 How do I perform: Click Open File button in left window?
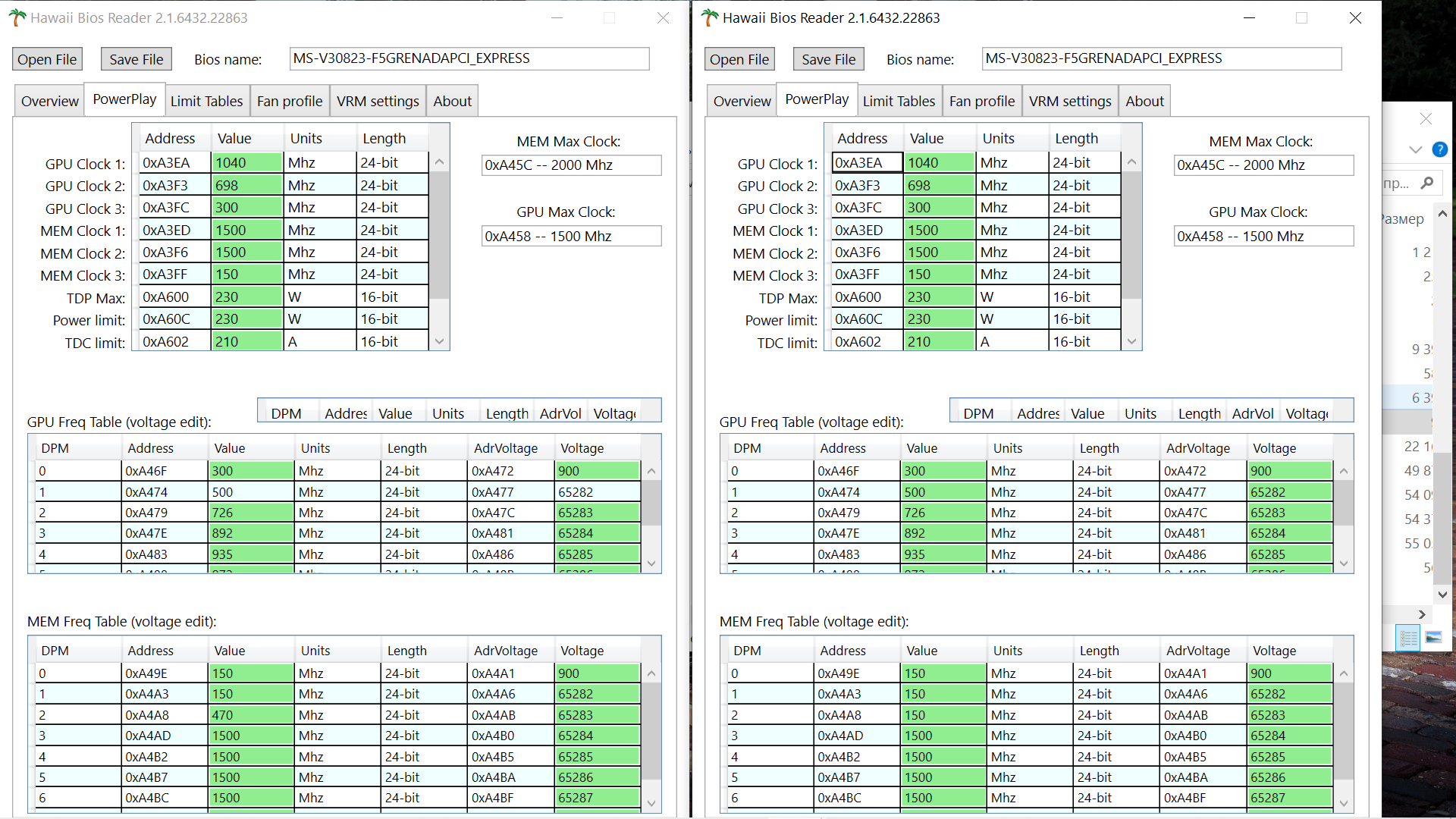click(47, 59)
